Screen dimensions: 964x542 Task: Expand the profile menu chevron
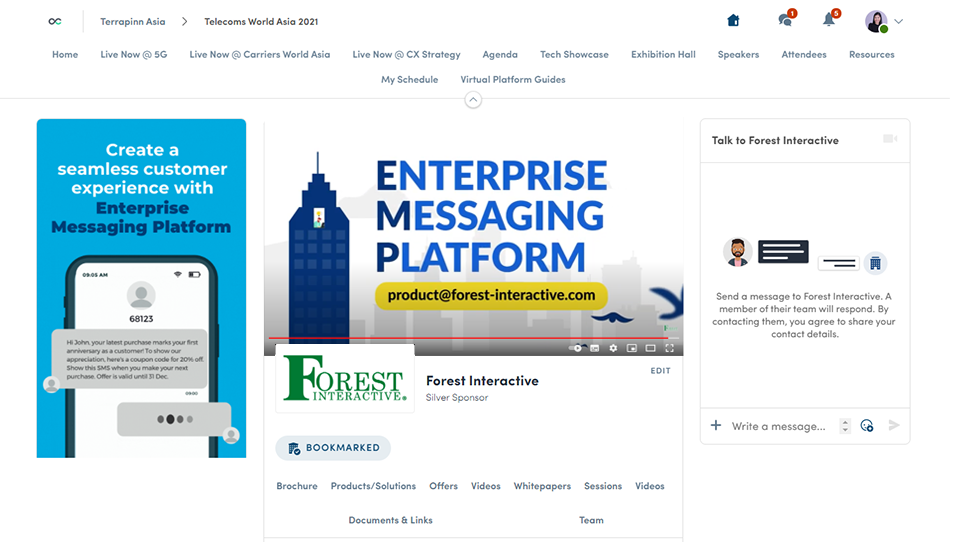click(899, 22)
